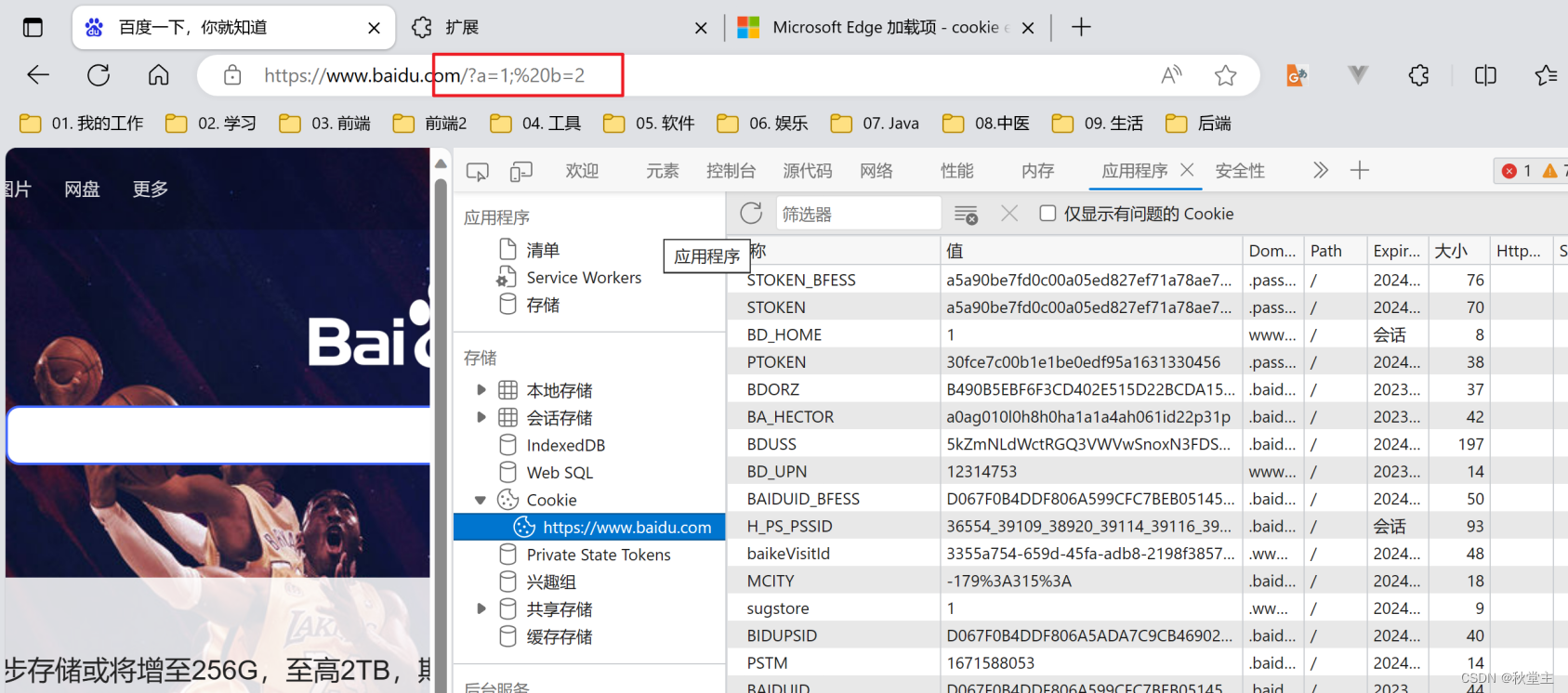Switch to the 网络 DevTools tab
Viewport: 1568px width, 693px height.
(x=876, y=171)
